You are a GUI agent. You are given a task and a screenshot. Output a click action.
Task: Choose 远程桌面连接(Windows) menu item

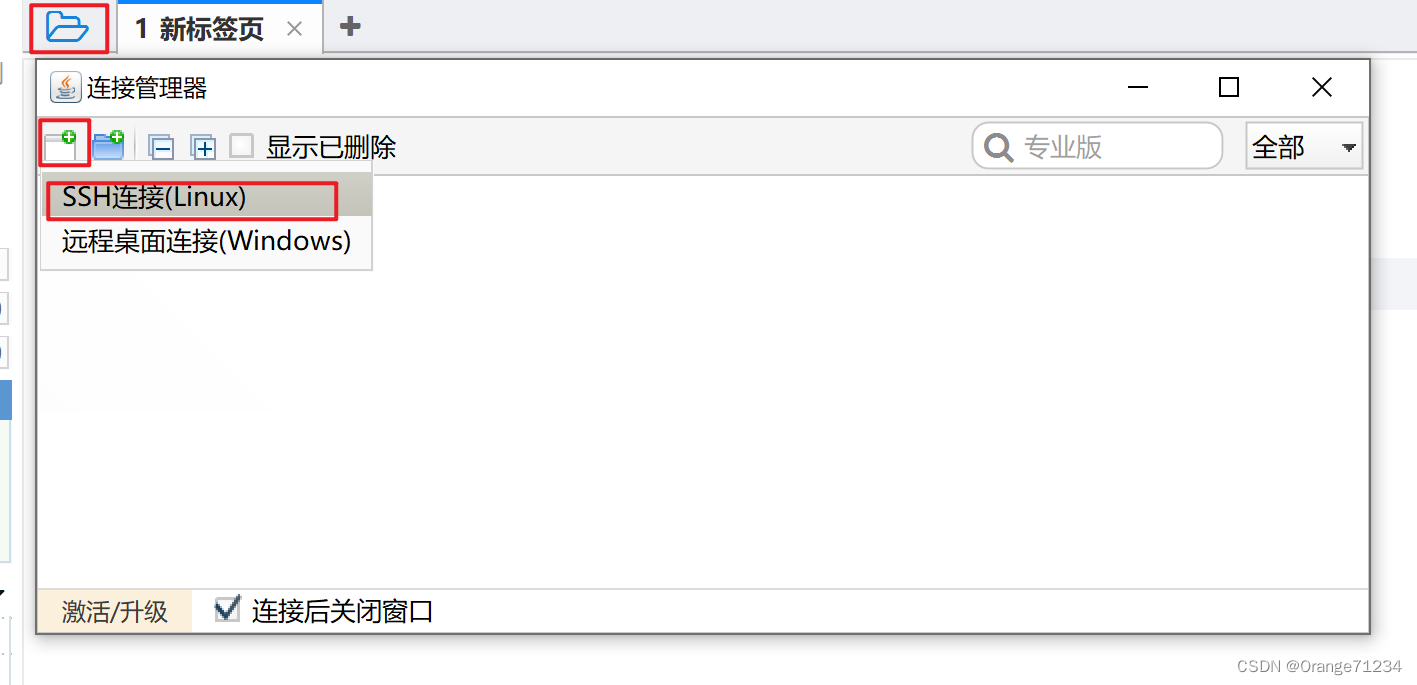pyautogui.click(x=206, y=241)
